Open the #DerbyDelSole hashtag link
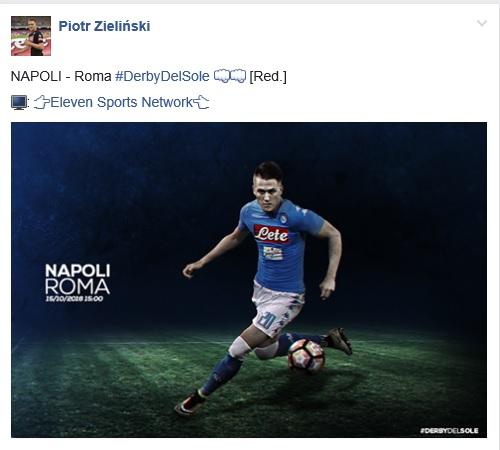This screenshot has width=500, height=450. 162,76
